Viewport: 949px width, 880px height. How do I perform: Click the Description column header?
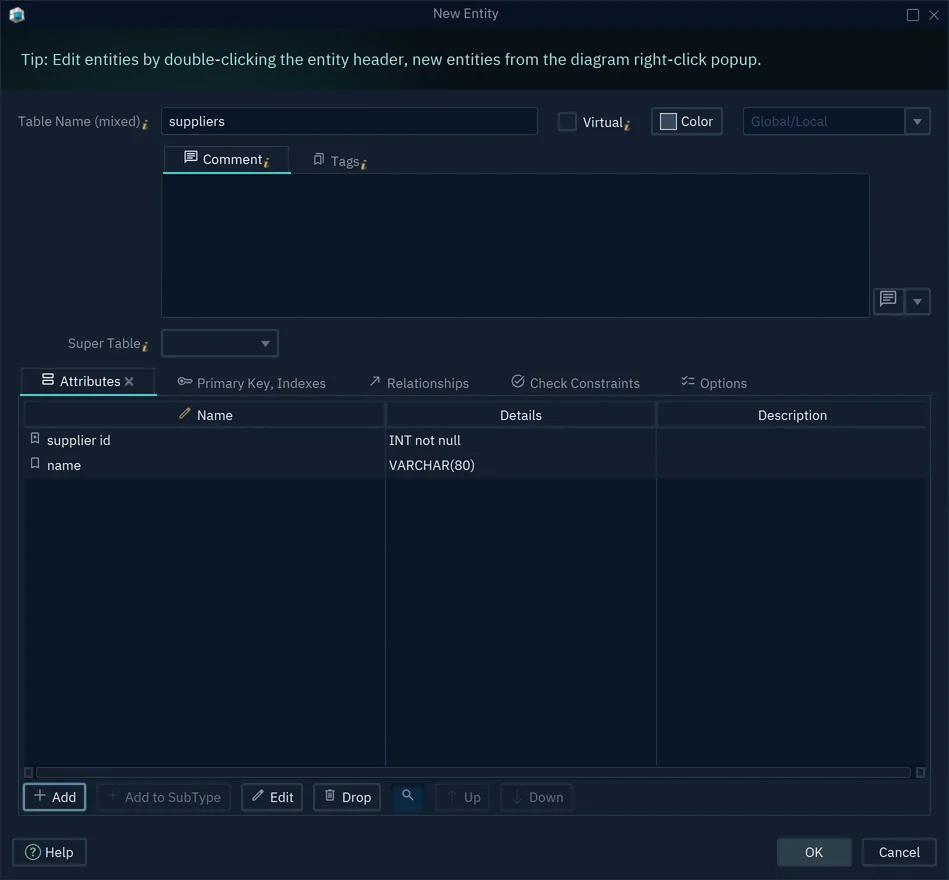[792, 415]
